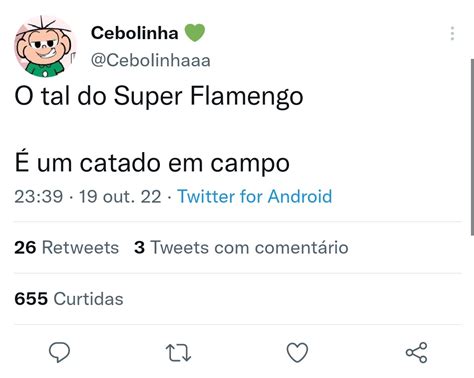Click the word Curtidas label

(88, 299)
